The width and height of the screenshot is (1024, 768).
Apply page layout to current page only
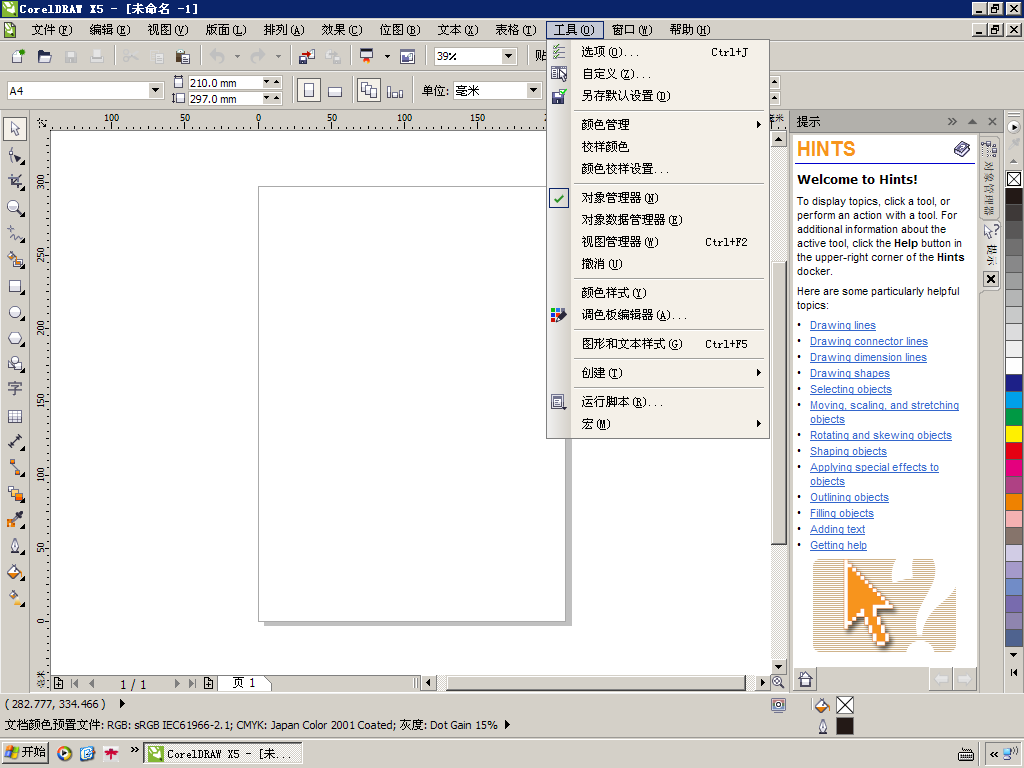pyautogui.click(x=395, y=91)
